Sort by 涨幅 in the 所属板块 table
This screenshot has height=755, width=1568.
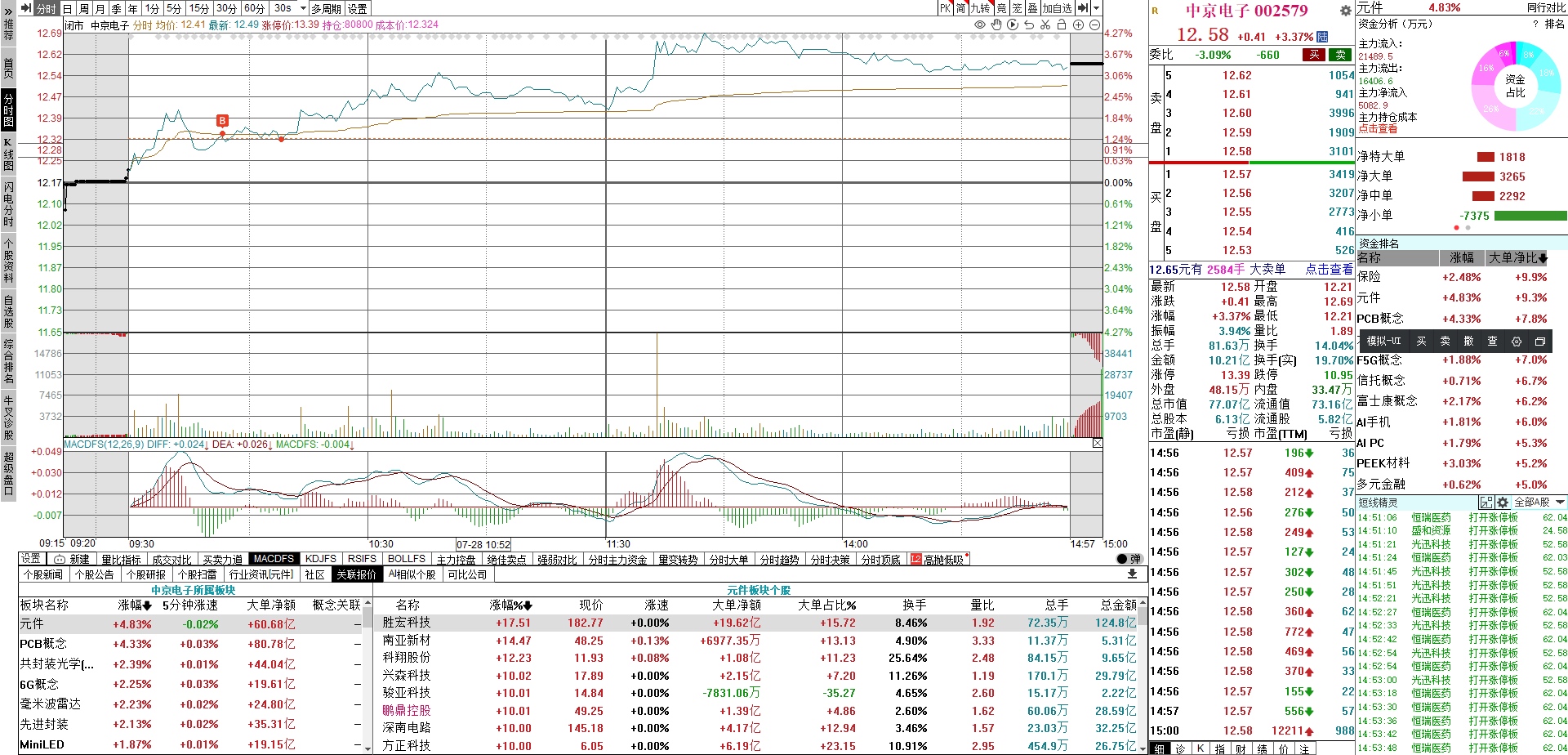[135, 605]
